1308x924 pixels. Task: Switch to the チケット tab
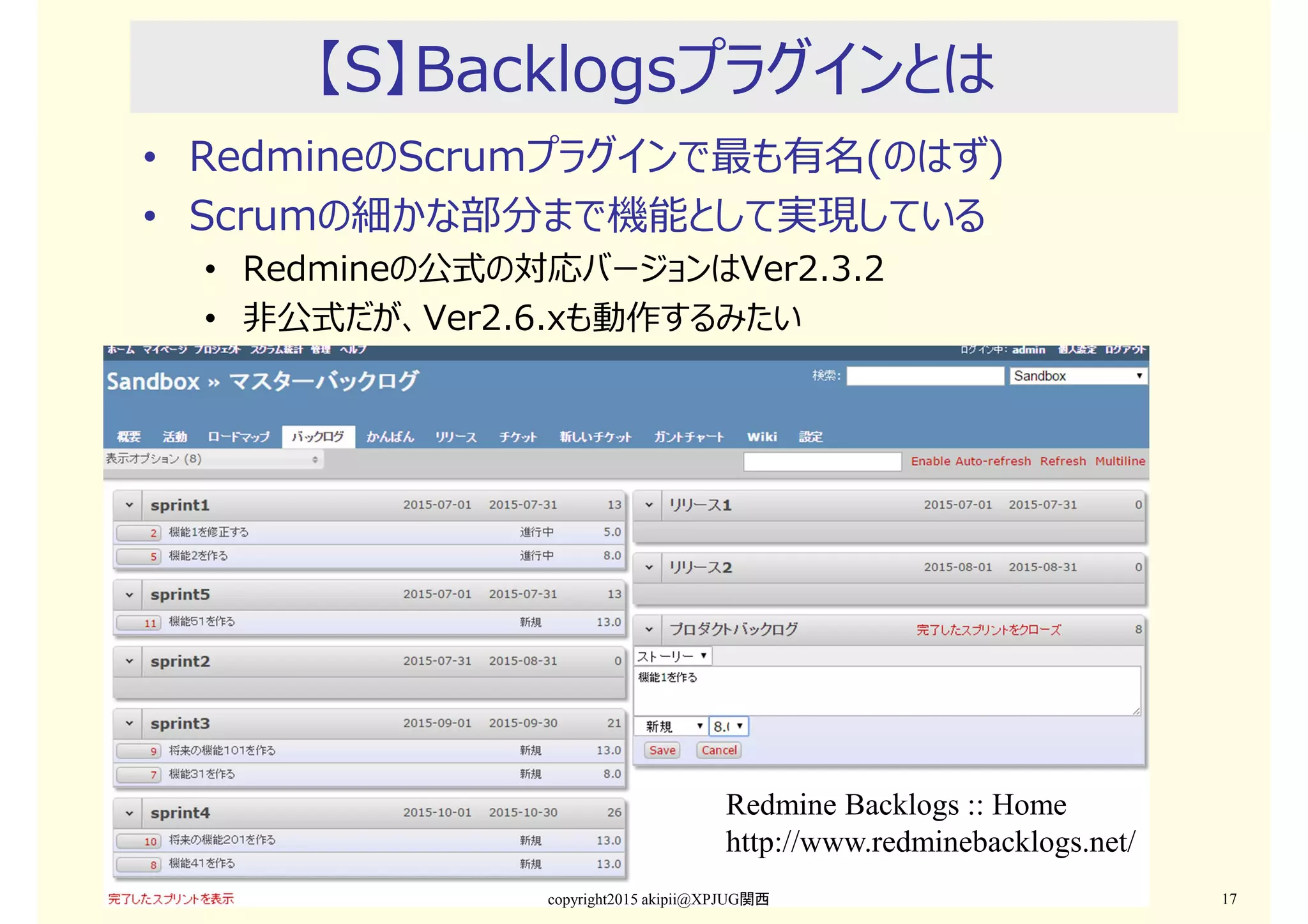pyautogui.click(x=518, y=437)
